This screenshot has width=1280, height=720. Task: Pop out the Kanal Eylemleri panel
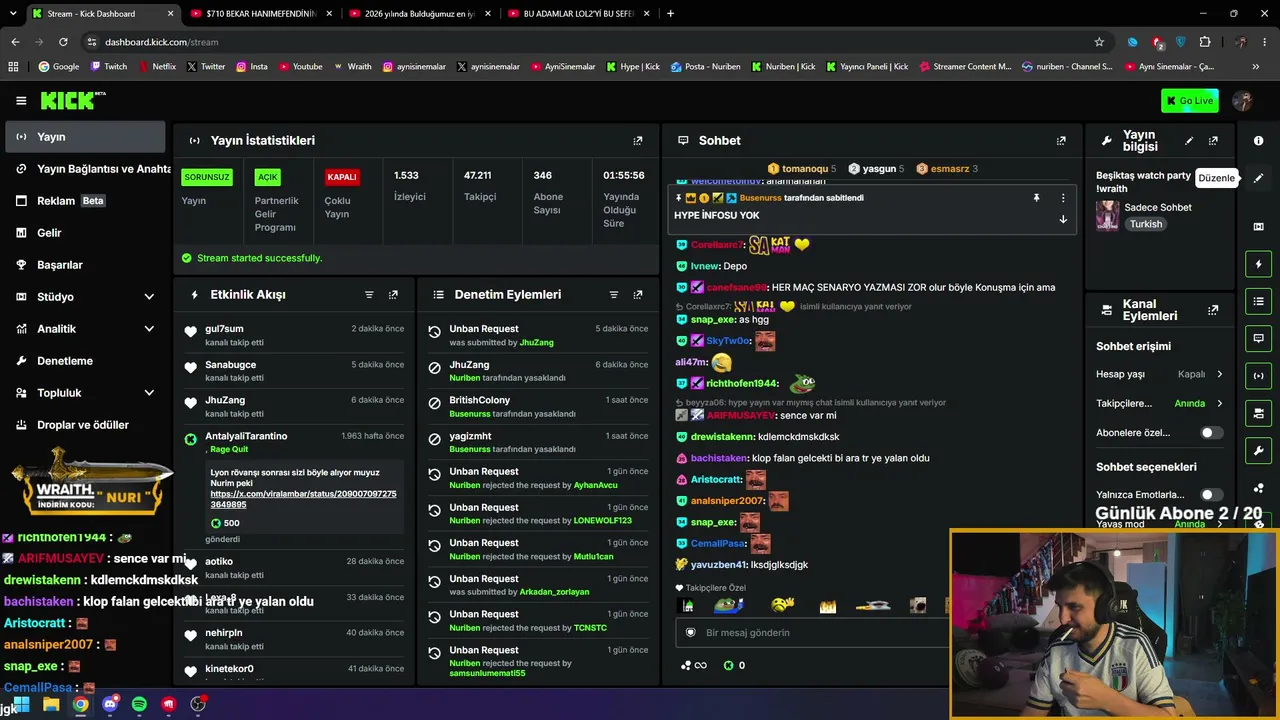click(1213, 310)
